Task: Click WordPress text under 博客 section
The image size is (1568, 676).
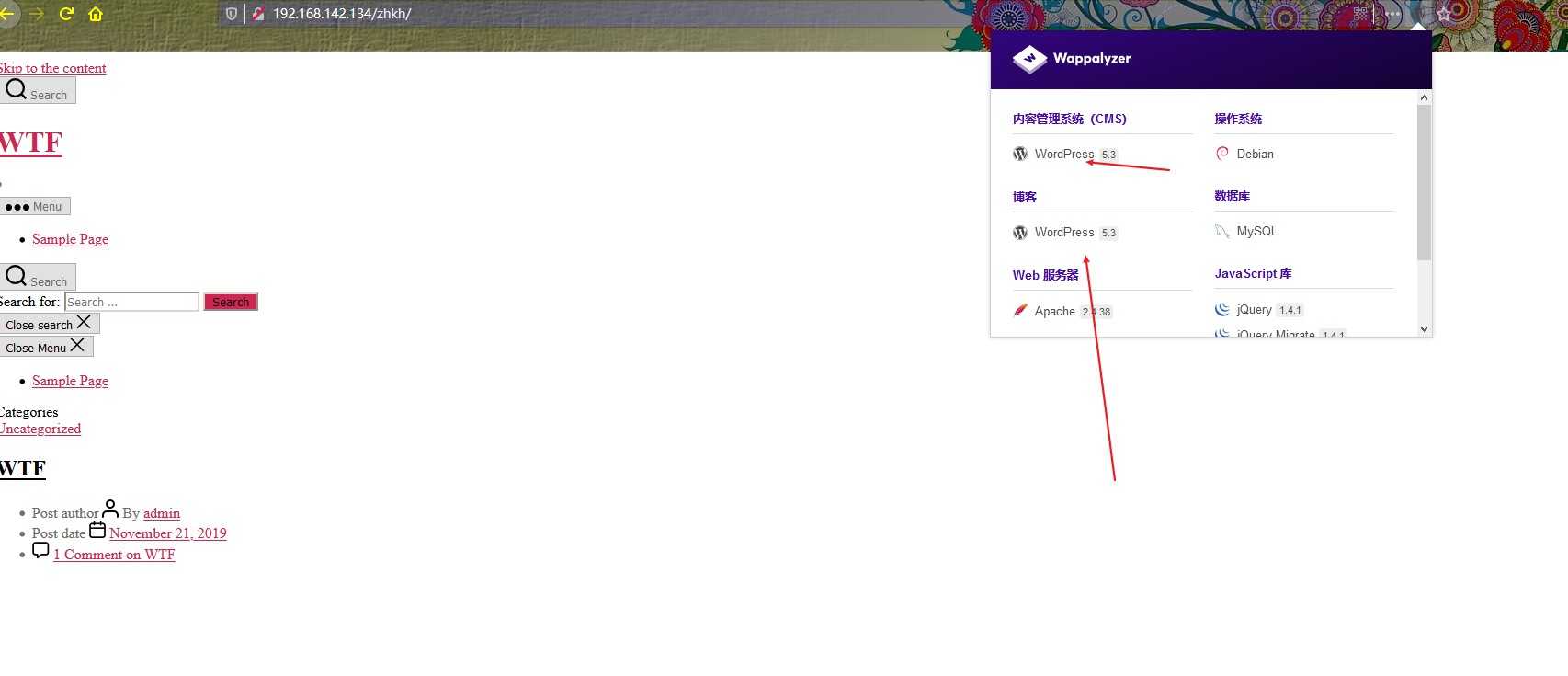Action: click(1064, 232)
